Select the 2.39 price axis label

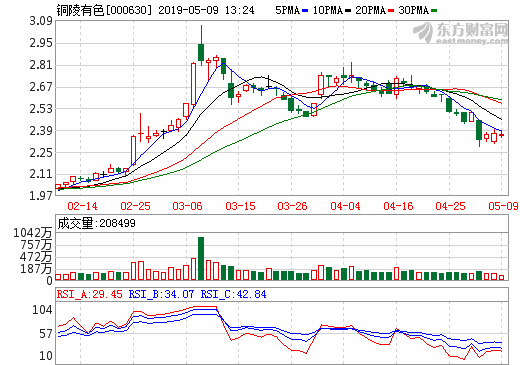pos(41,131)
